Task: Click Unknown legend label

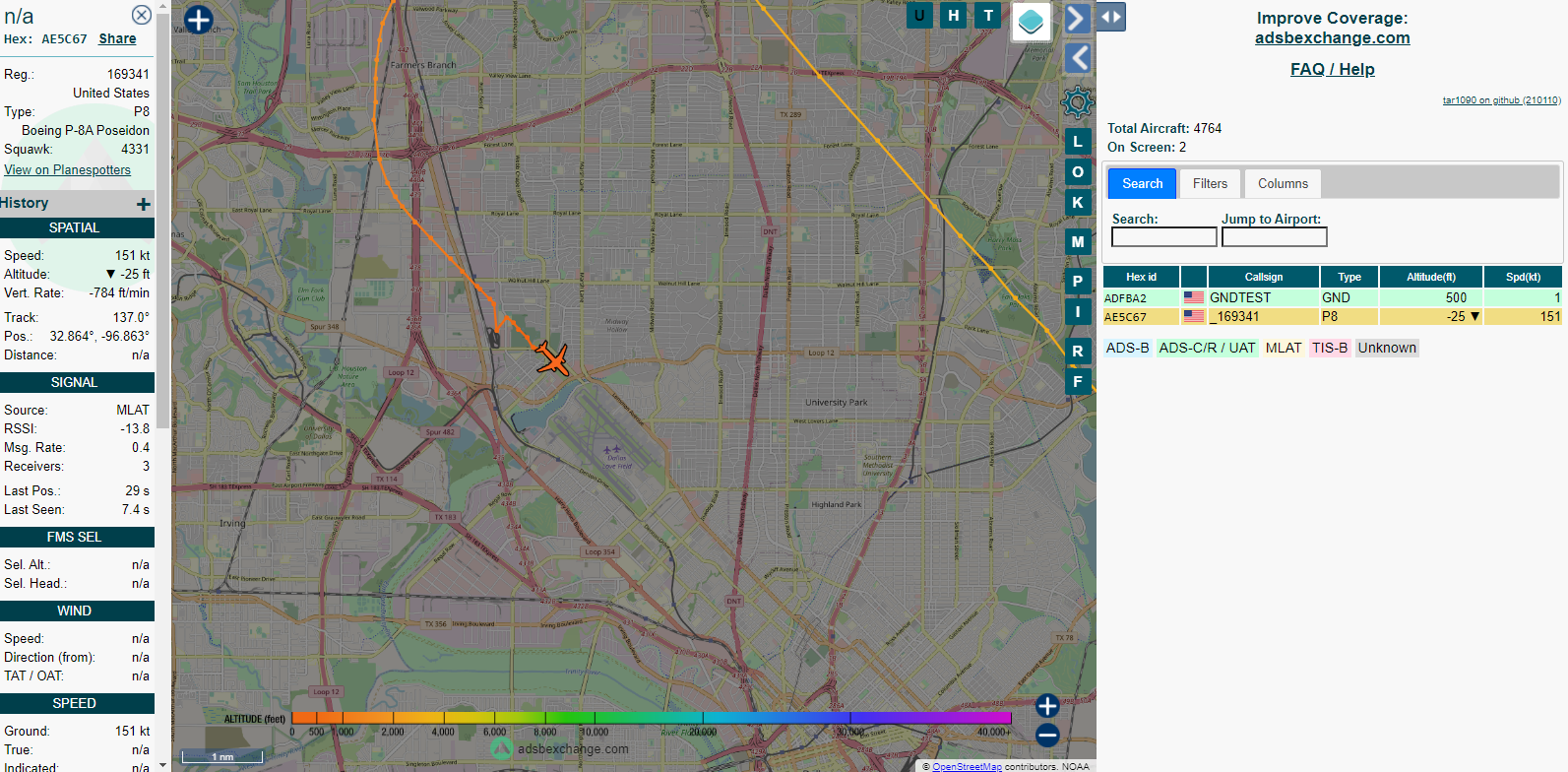Action: tap(1387, 348)
